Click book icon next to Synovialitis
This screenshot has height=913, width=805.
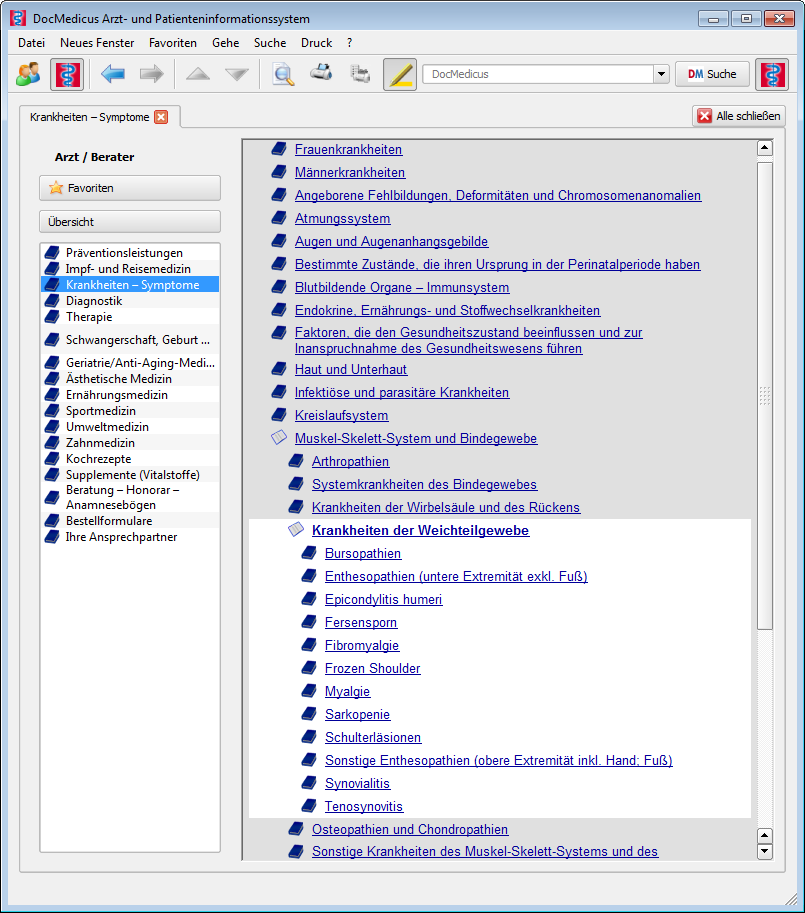tap(309, 783)
